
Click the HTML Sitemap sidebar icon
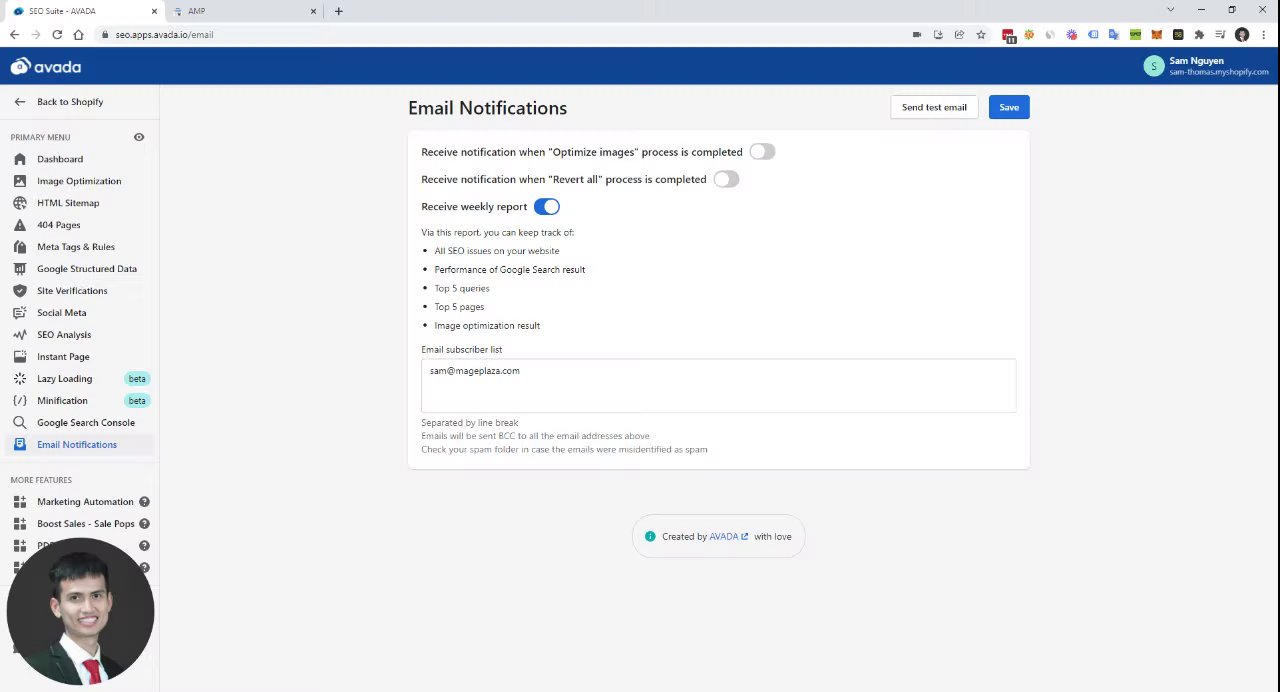click(20, 203)
